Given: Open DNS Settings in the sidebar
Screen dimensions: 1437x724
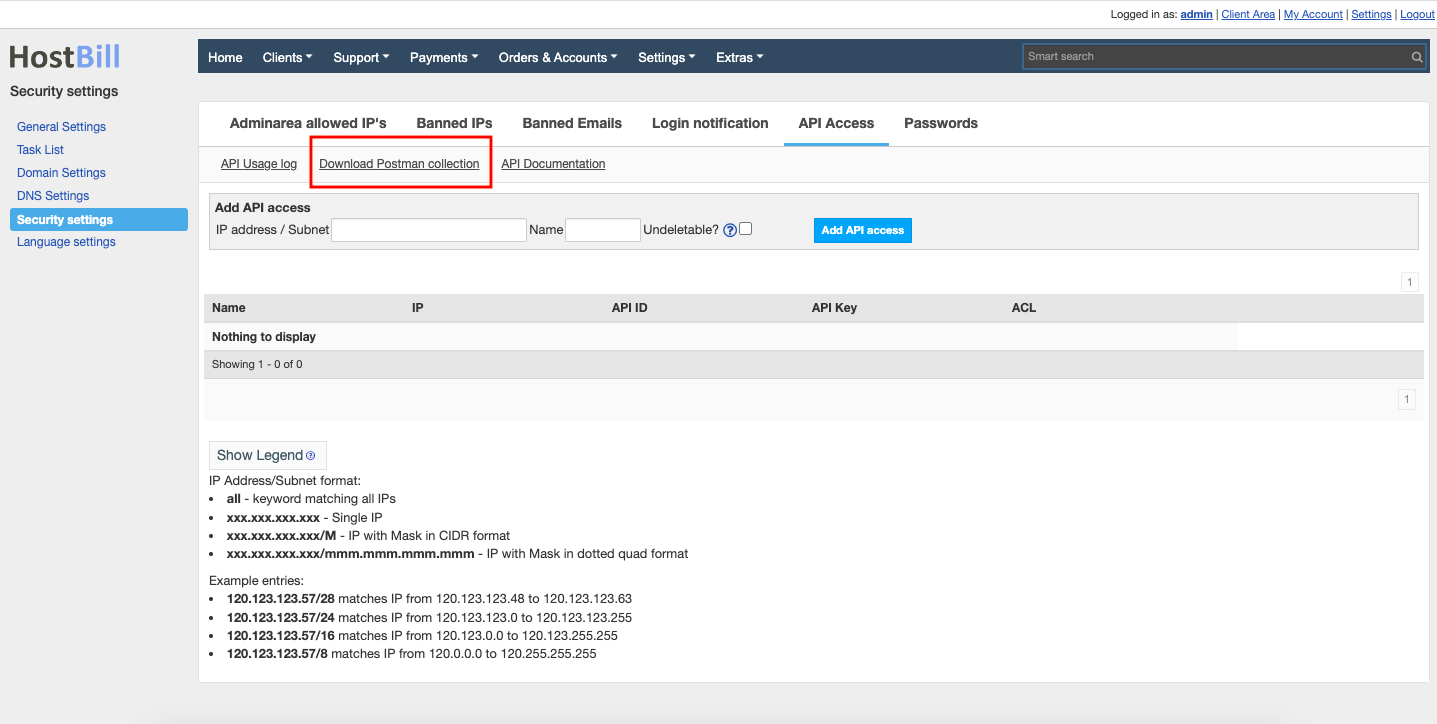Looking at the screenshot, I should click(52, 195).
